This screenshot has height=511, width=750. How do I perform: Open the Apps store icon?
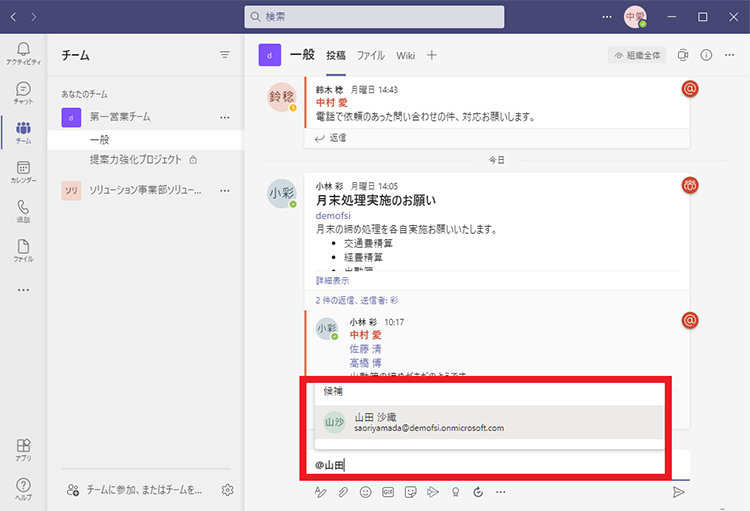(23, 450)
